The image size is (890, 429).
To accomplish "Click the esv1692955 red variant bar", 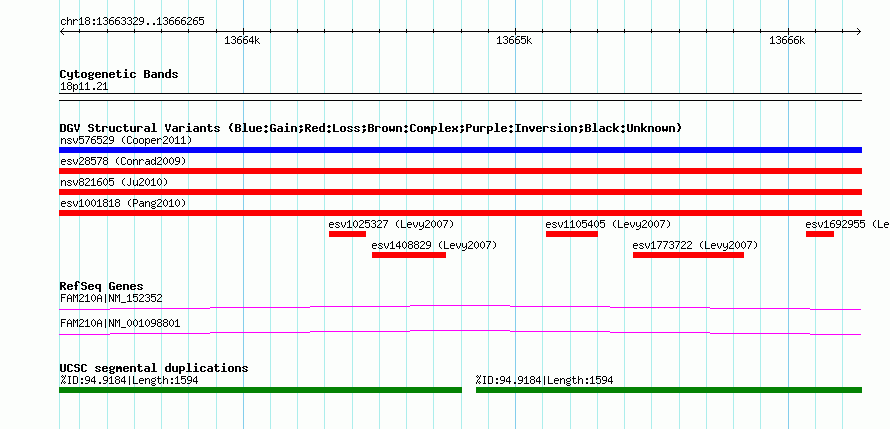I will point(820,234).
